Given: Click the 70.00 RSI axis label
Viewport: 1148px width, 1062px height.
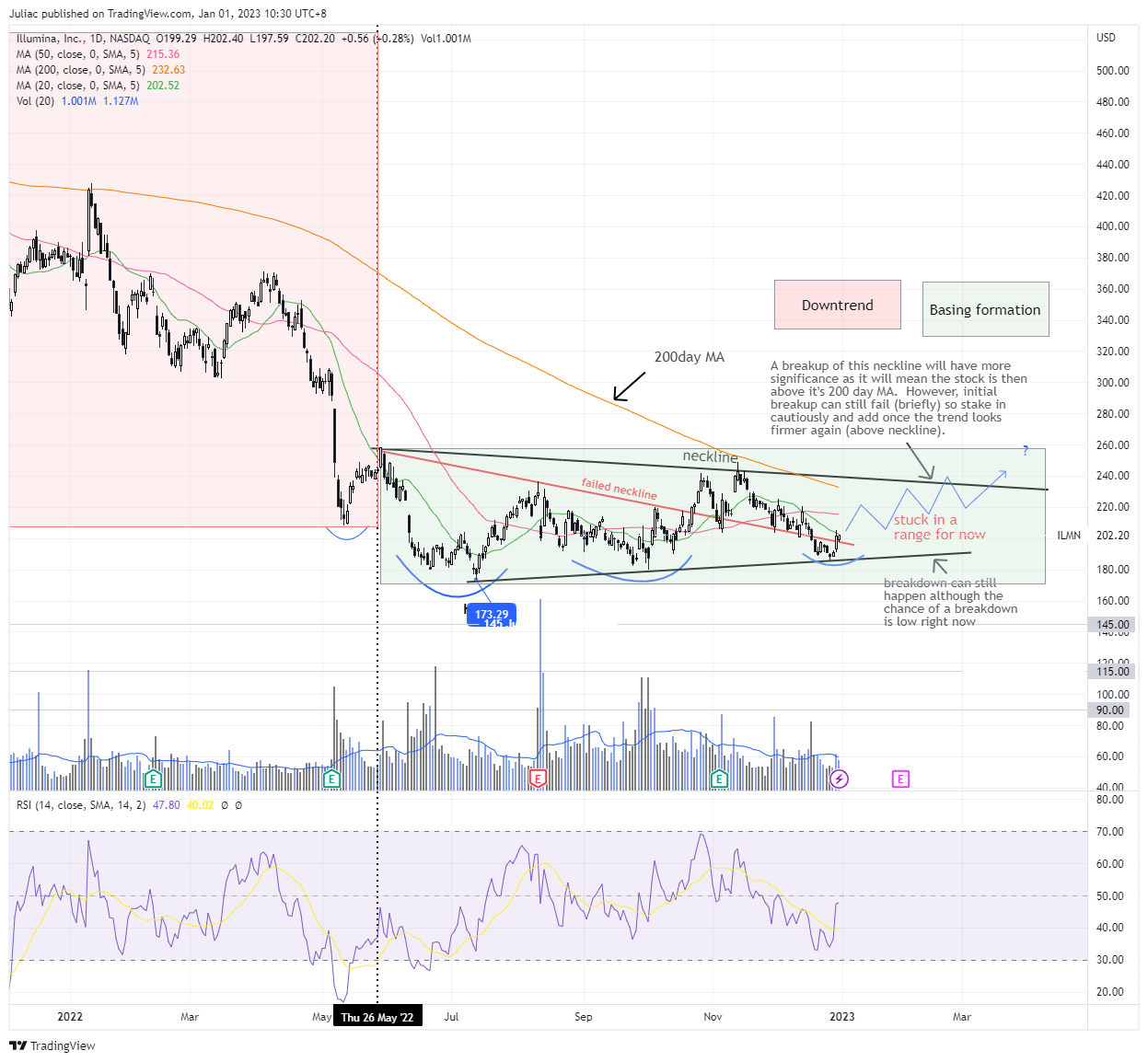Looking at the screenshot, I should click(x=1110, y=832).
